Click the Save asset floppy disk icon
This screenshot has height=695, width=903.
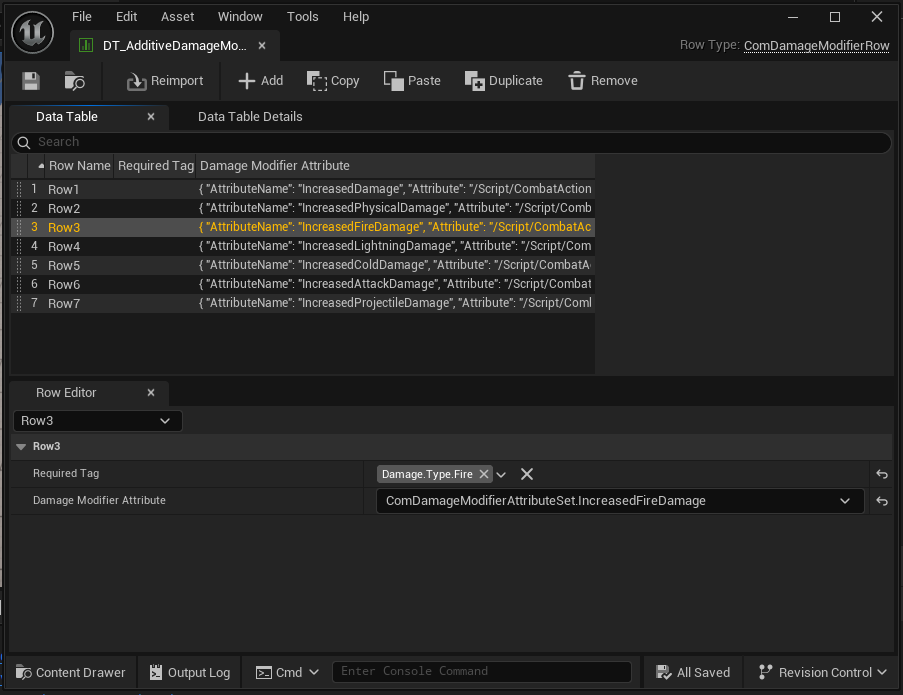point(31,81)
